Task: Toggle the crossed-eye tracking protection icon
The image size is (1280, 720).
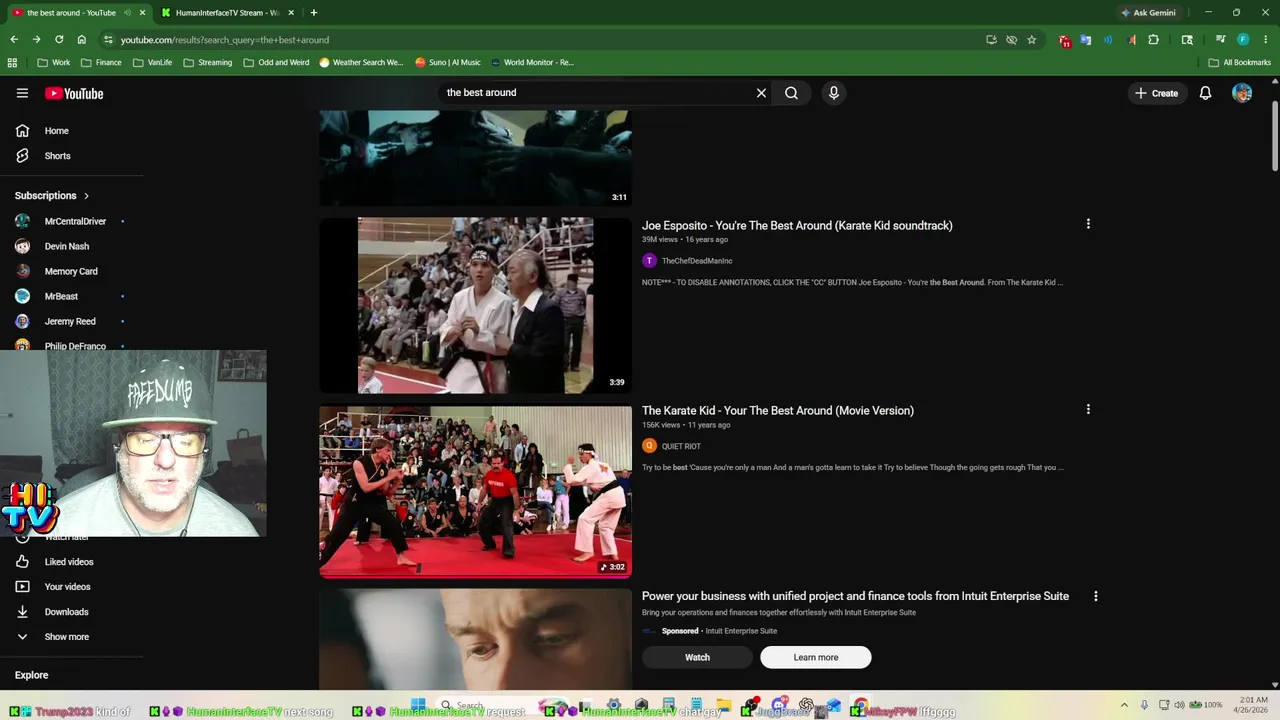Action: [1011, 40]
